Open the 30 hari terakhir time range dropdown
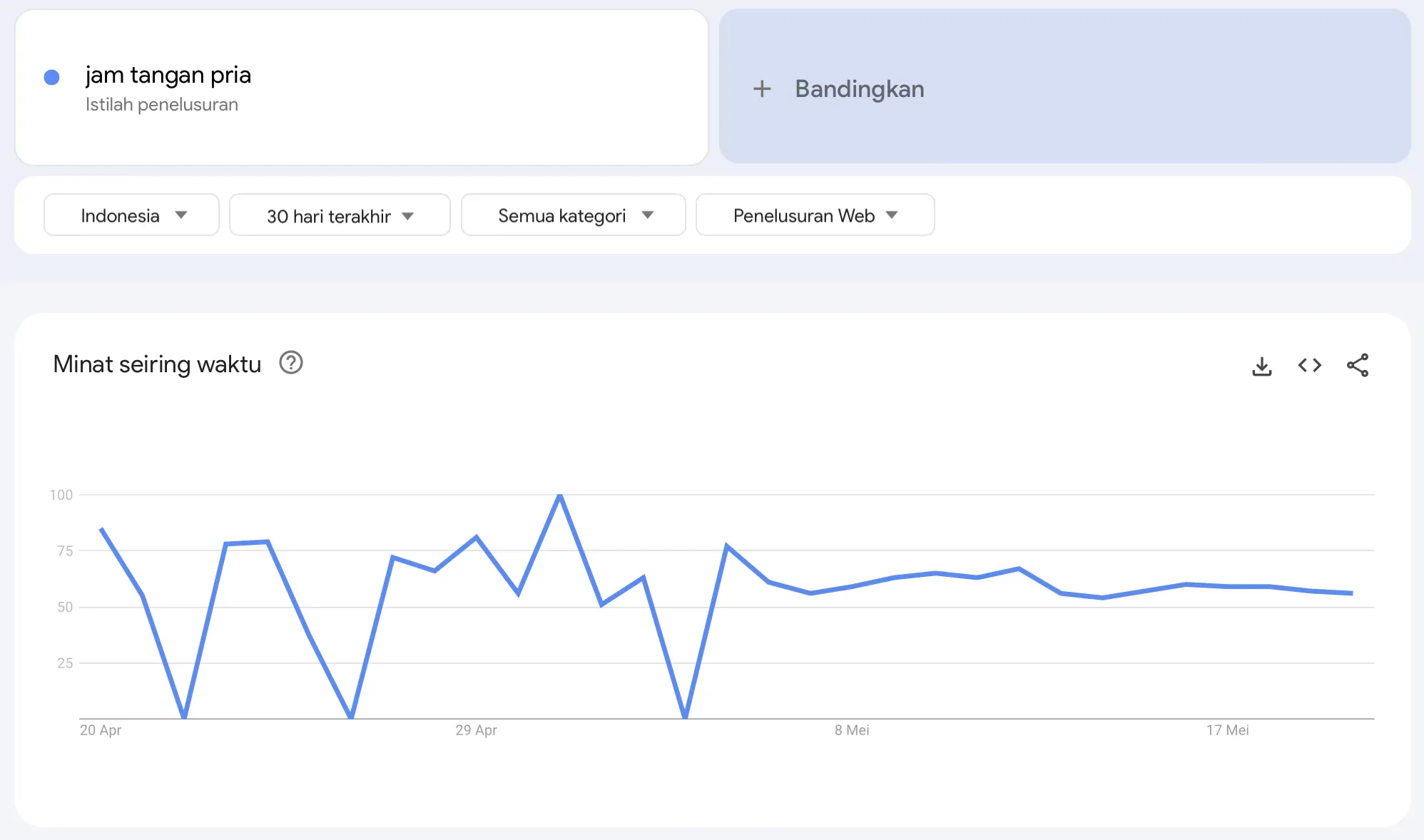The image size is (1424, 840). [340, 215]
